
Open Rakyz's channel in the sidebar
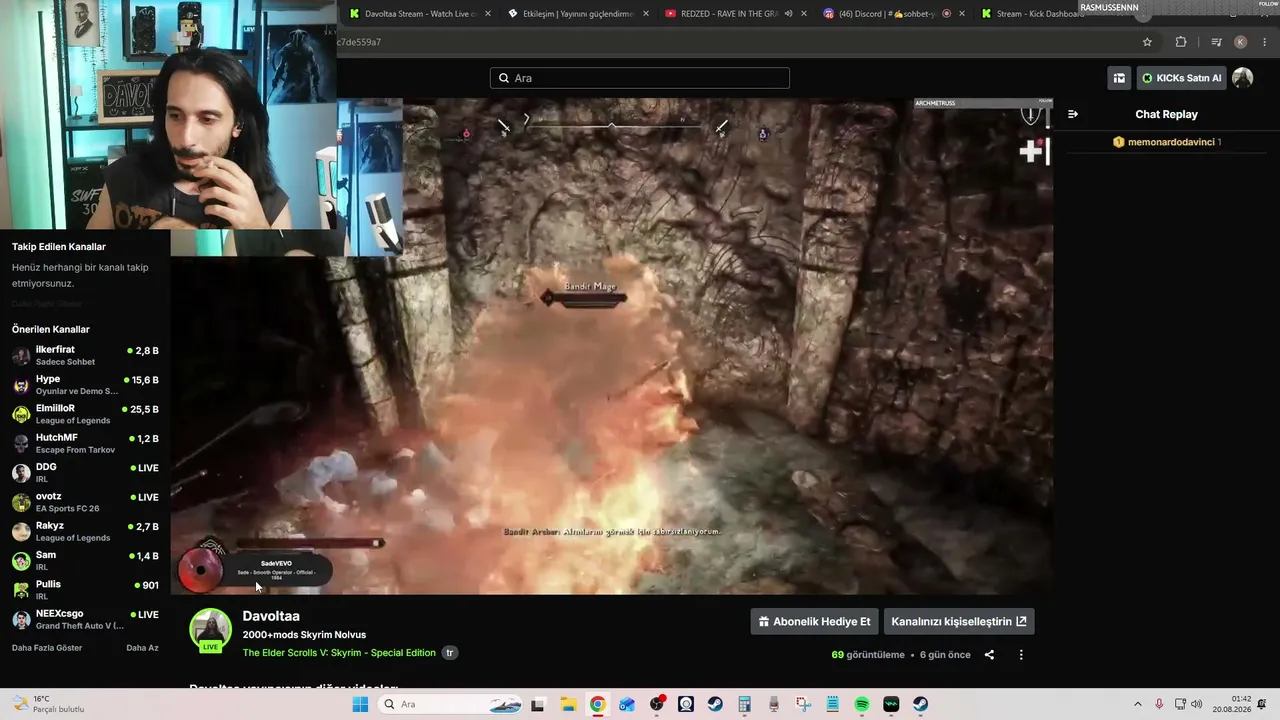click(85, 532)
